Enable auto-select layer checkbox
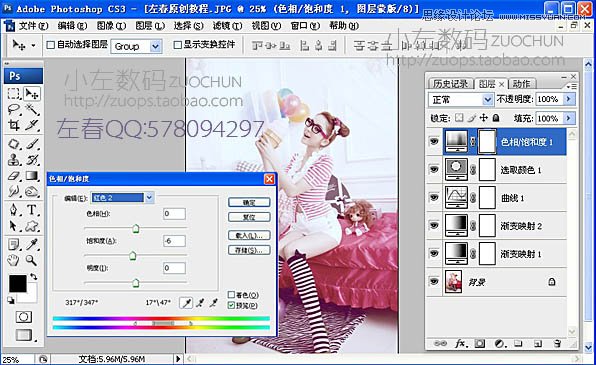The width and height of the screenshot is (596, 365). [50, 45]
